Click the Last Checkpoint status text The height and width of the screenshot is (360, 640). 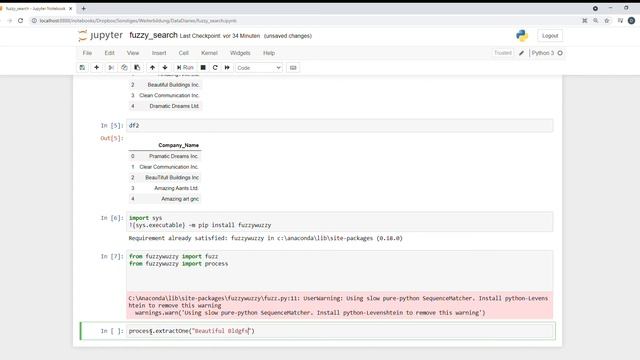[x=220, y=36]
